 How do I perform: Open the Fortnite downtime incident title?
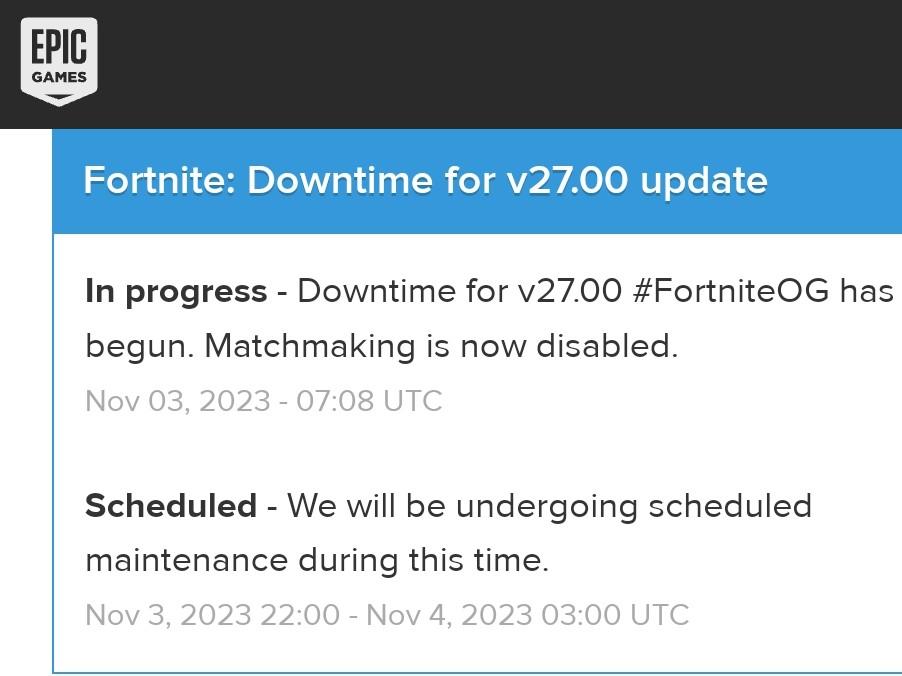coord(425,181)
